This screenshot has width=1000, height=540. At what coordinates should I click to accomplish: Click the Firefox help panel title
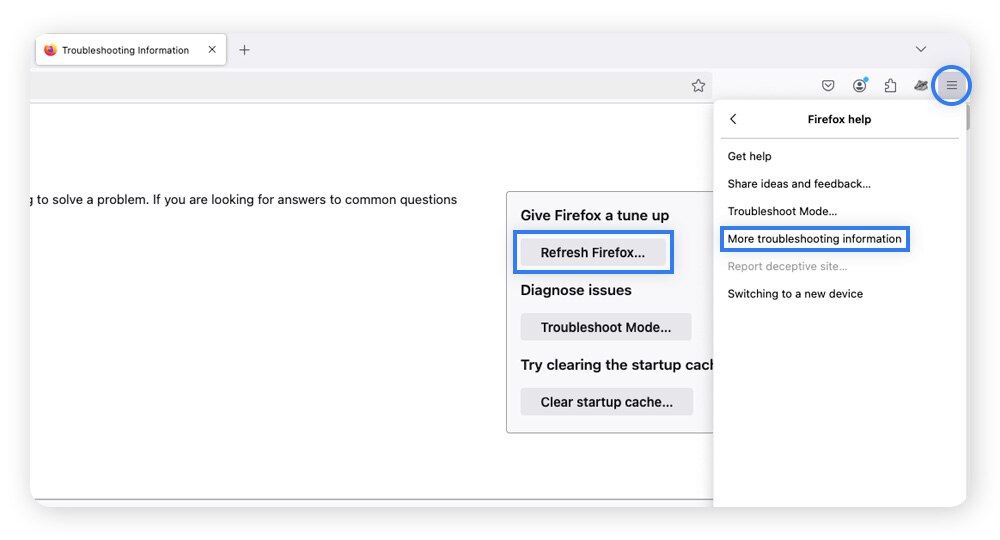point(839,119)
